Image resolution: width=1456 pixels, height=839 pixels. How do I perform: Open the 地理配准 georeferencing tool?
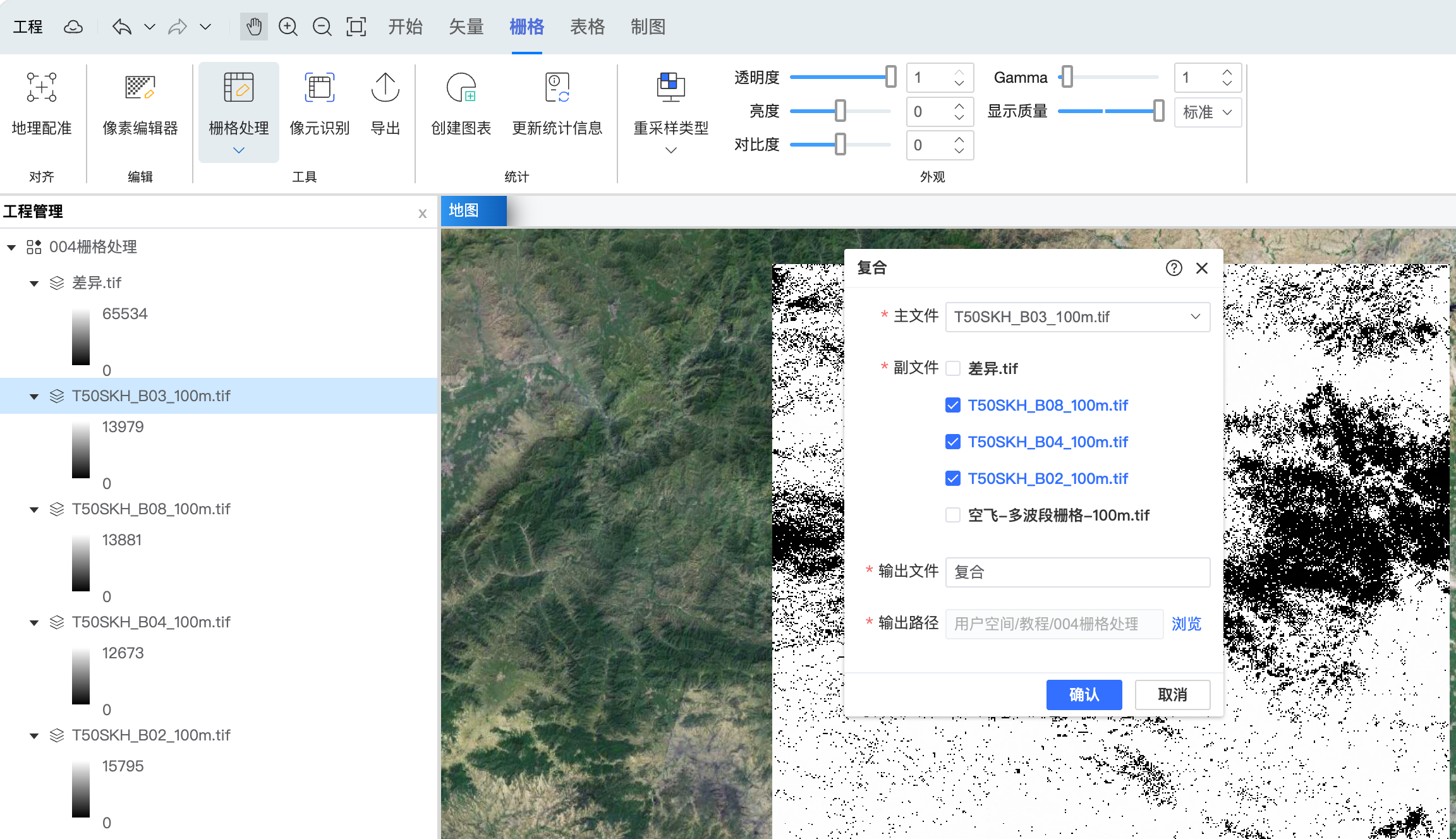[42, 104]
